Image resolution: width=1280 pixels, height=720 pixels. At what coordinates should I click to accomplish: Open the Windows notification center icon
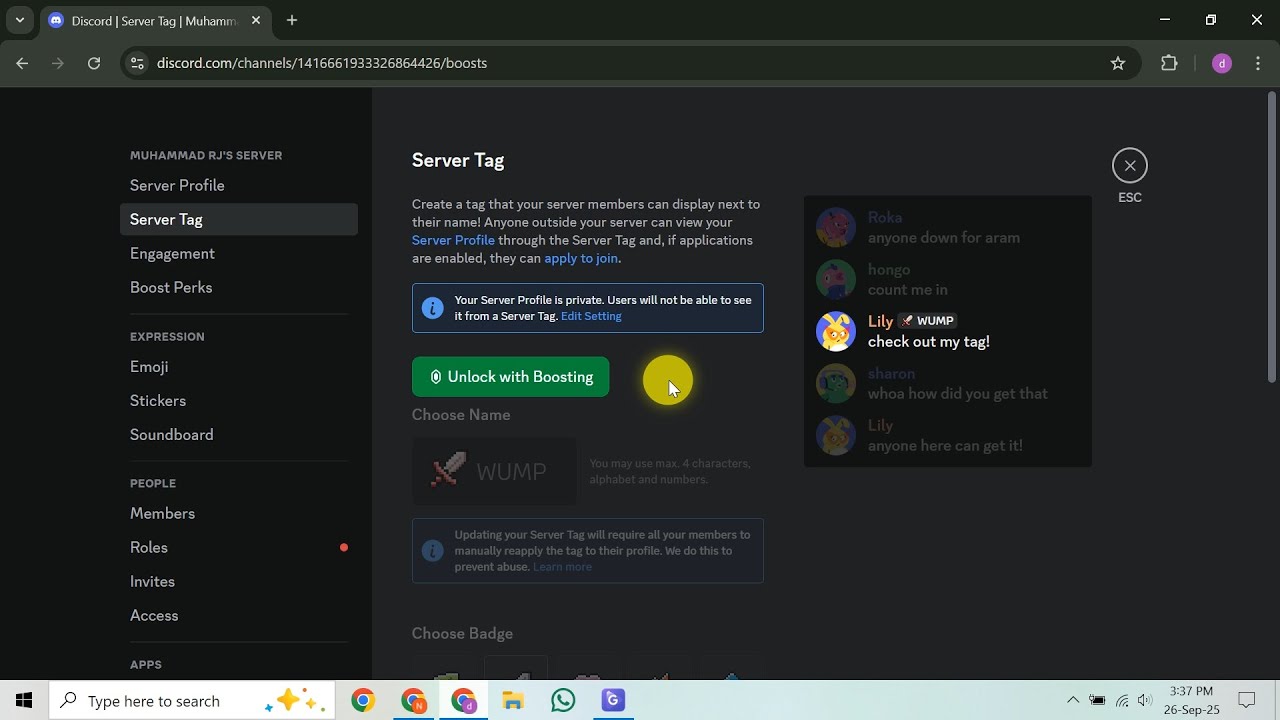pos(1246,701)
